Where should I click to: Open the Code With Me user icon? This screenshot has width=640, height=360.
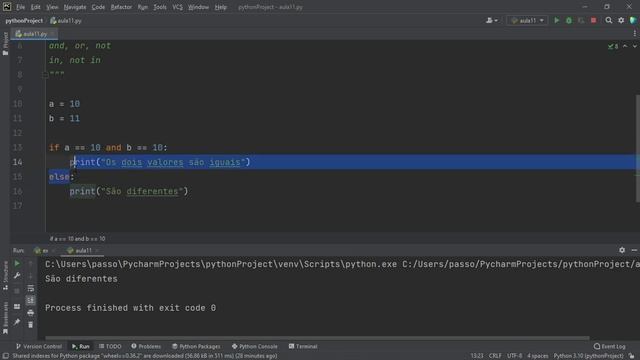tap(491, 20)
